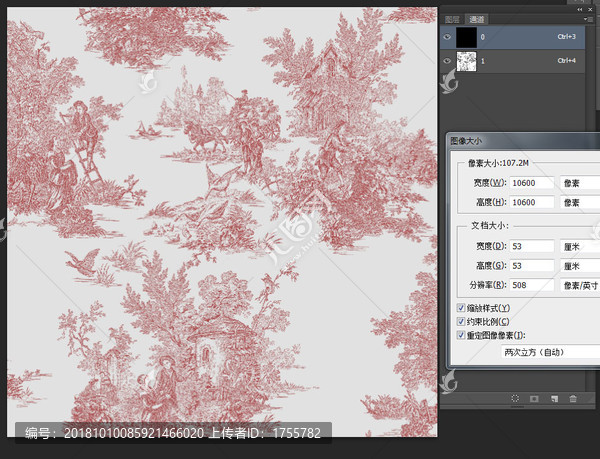Open document height unit dropdown 厘米
Image resolution: width=600 pixels, height=459 pixels.
[580, 266]
